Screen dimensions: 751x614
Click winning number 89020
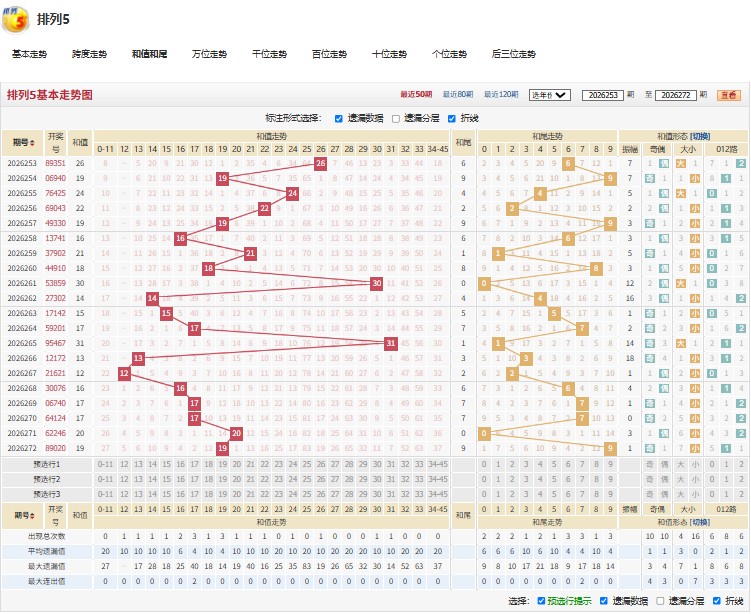tap(56, 448)
